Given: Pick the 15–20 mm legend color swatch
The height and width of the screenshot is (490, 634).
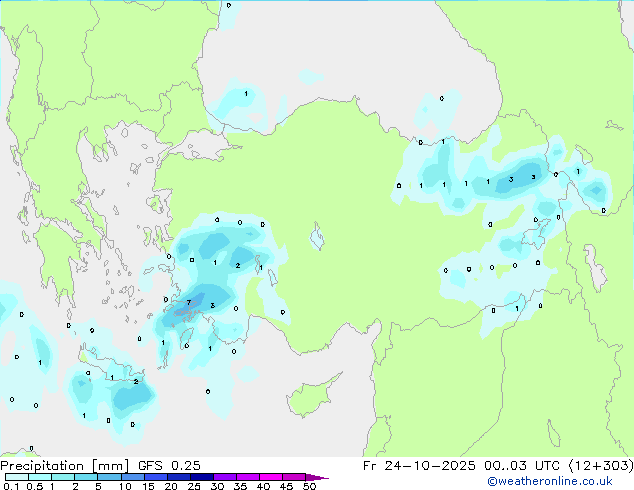Looking at the screenshot, I should 156,477.
